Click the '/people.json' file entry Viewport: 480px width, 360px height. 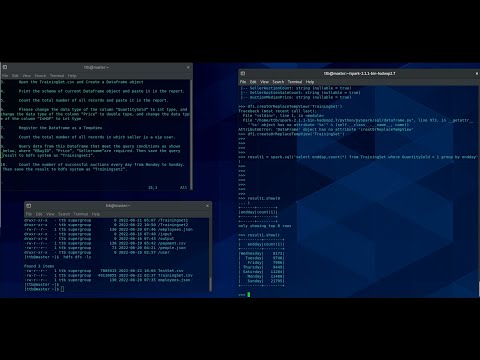pyautogui.click(x=171, y=248)
